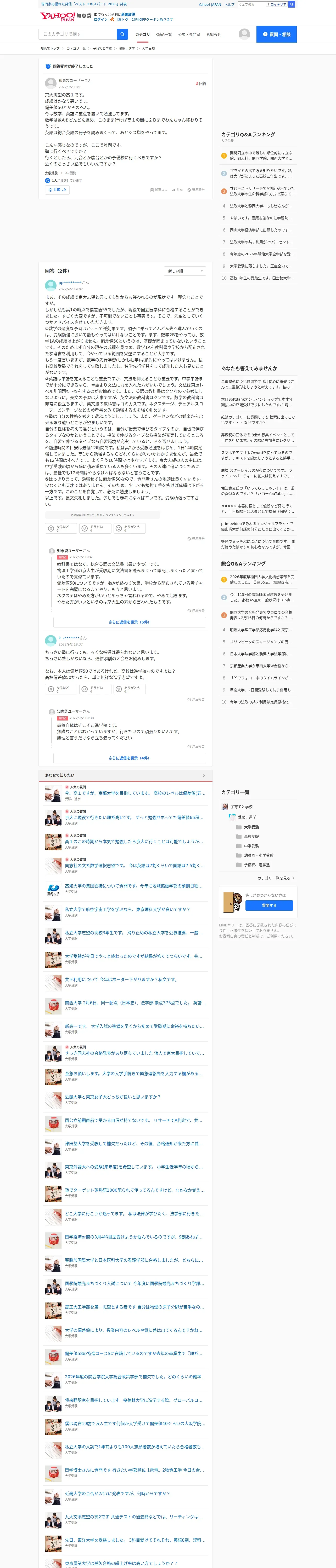Toggle そうだね reaction on pp**** answer
This screenshot has width=336, height=1568.
pyautogui.click(x=95, y=528)
